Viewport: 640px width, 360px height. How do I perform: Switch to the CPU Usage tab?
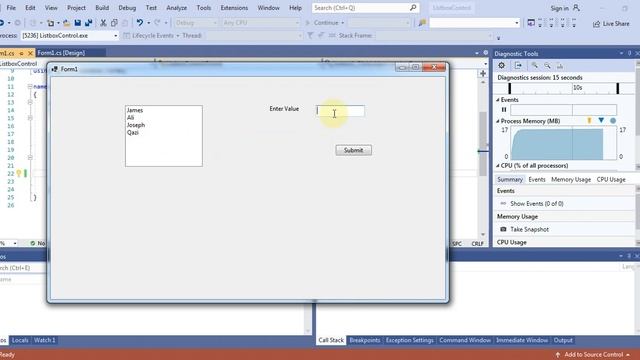[x=611, y=180]
